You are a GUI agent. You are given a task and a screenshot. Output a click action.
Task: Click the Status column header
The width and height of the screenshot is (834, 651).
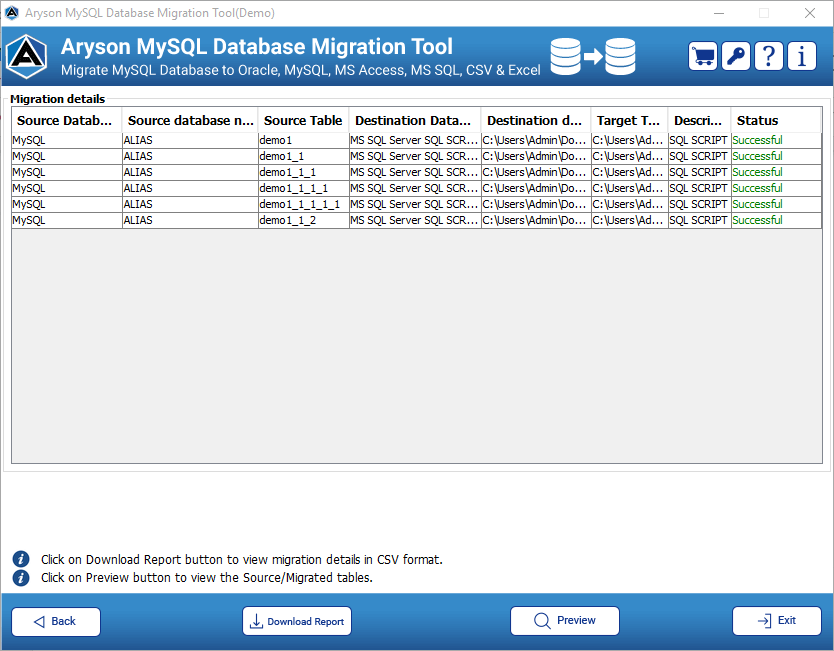tap(776, 120)
